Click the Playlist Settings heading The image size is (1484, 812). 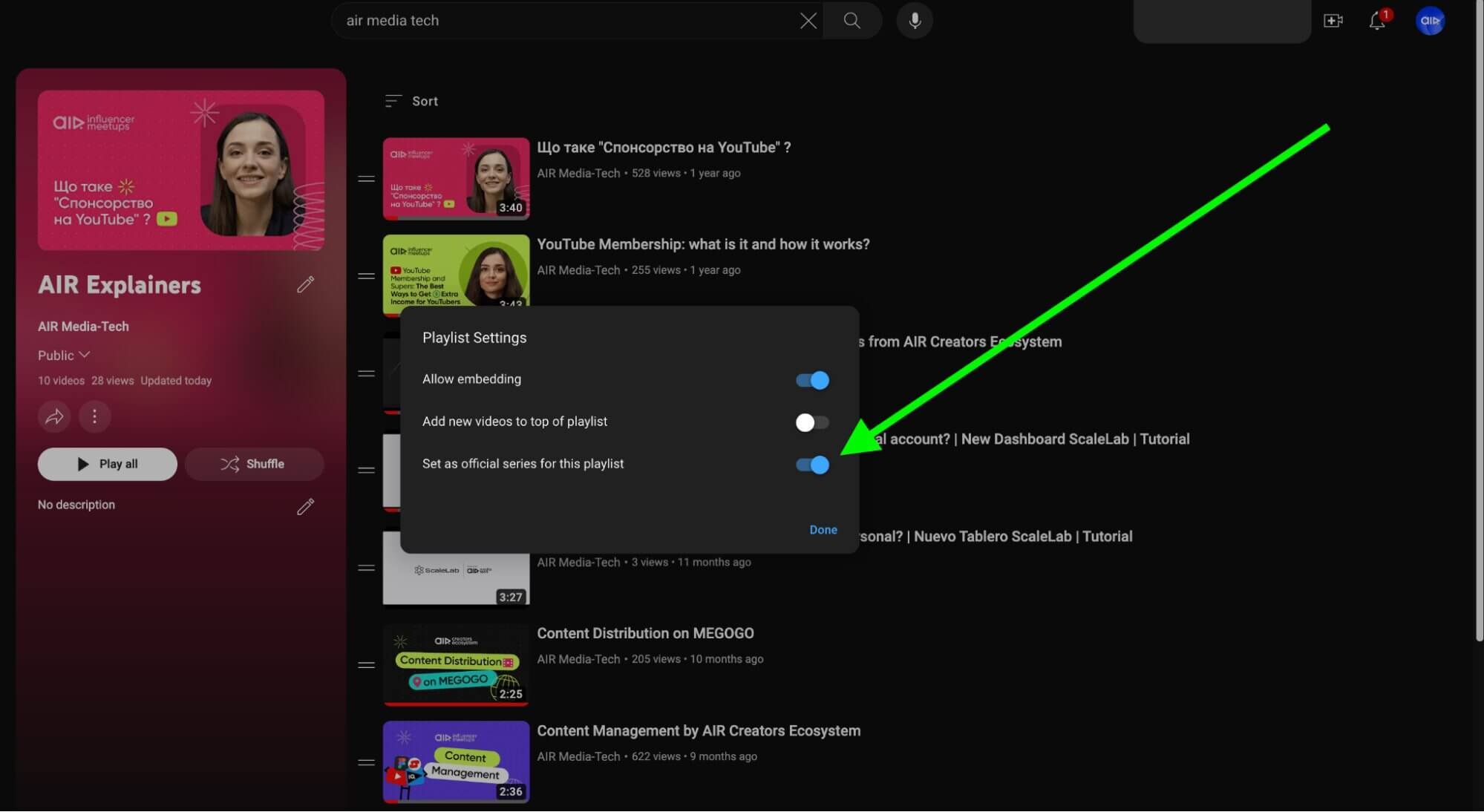(x=474, y=338)
